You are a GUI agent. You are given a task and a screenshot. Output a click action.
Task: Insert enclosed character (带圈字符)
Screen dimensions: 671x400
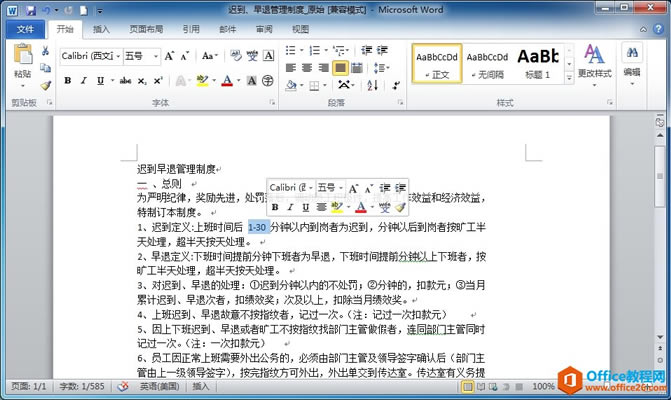point(268,80)
